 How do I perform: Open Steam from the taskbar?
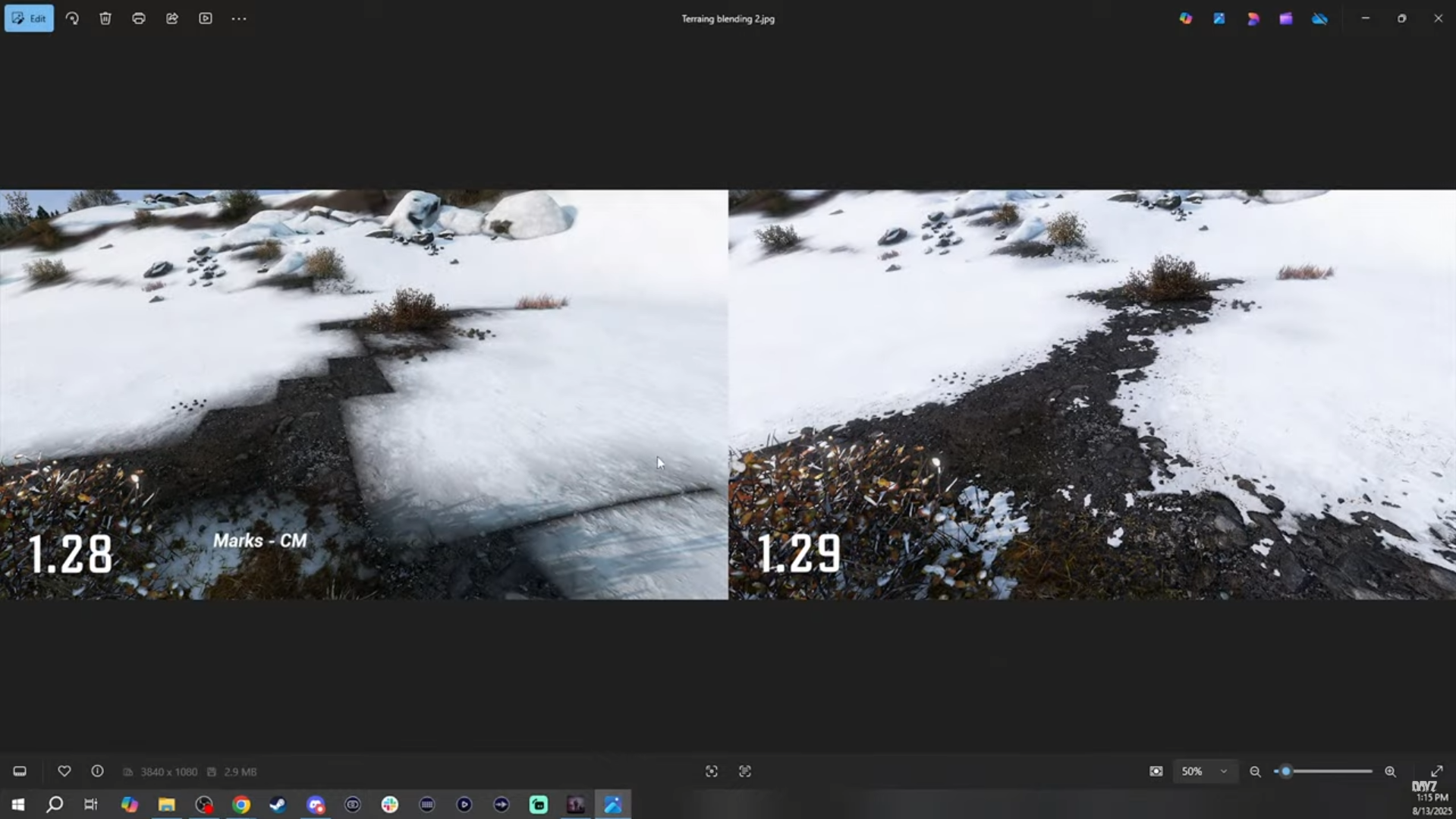(278, 805)
